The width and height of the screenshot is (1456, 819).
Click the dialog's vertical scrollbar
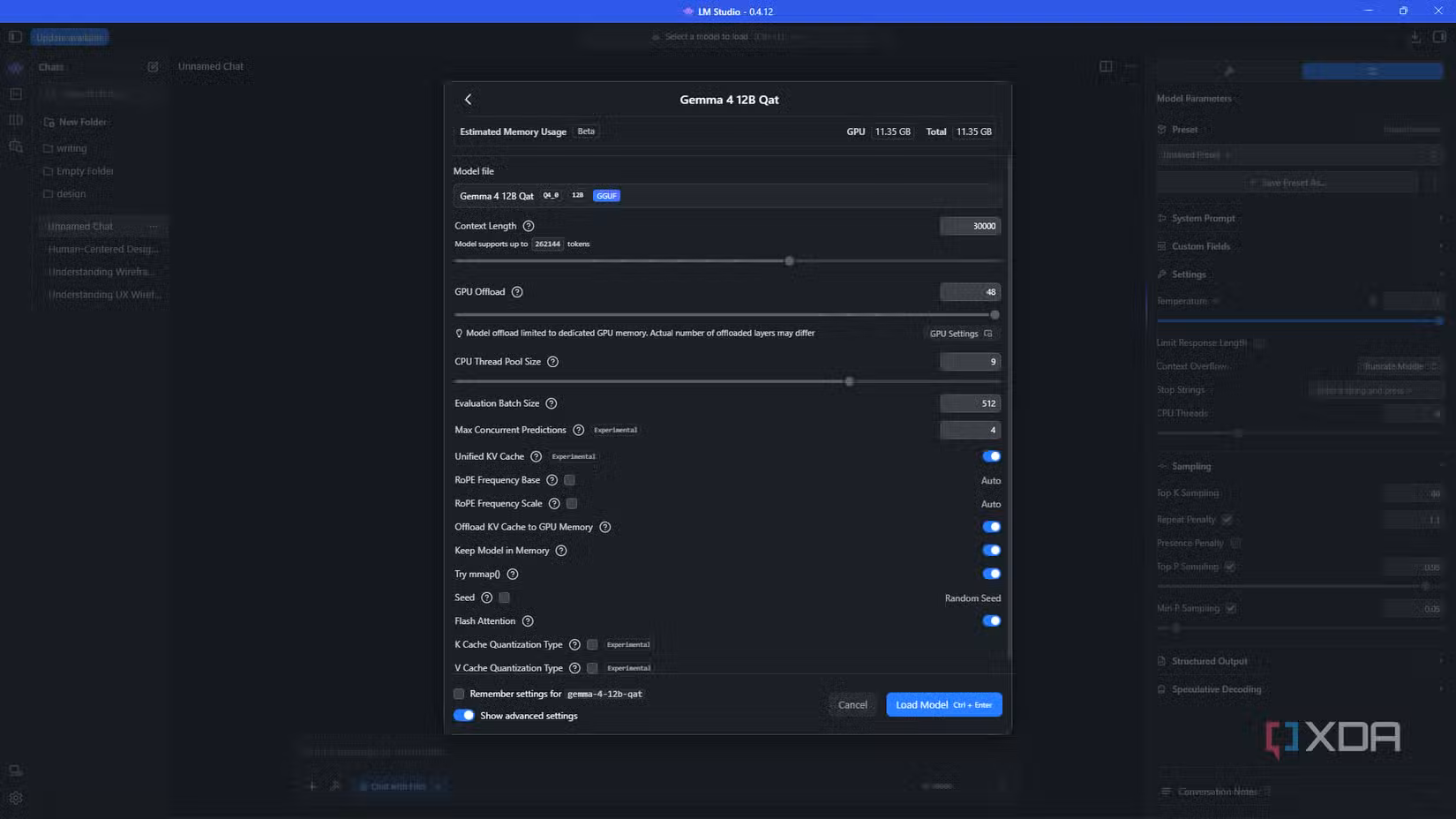1008,408
